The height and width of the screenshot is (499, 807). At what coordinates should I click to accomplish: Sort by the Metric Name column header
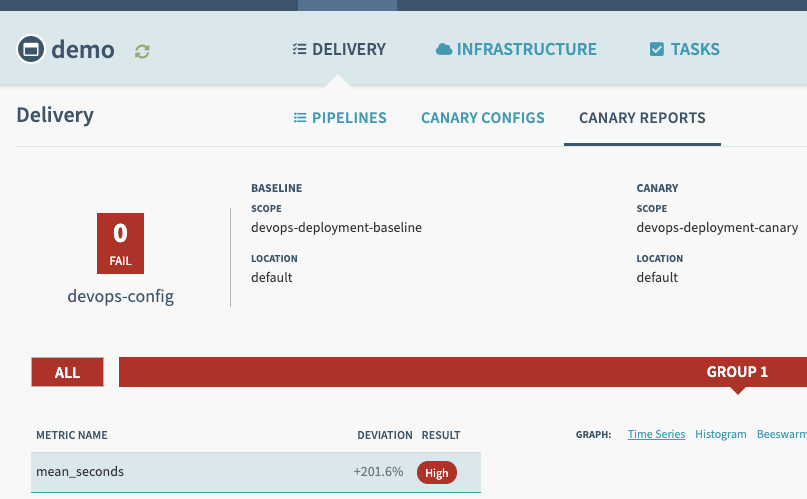[72, 435]
